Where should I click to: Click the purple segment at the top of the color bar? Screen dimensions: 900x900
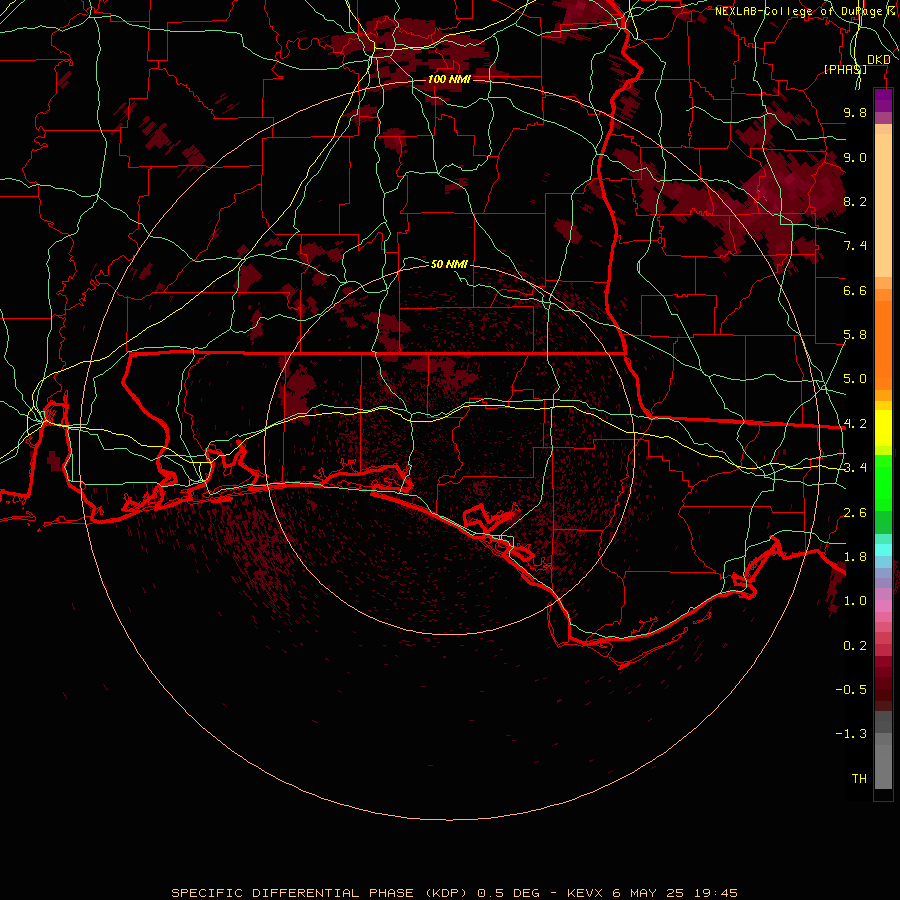coord(883,100)
